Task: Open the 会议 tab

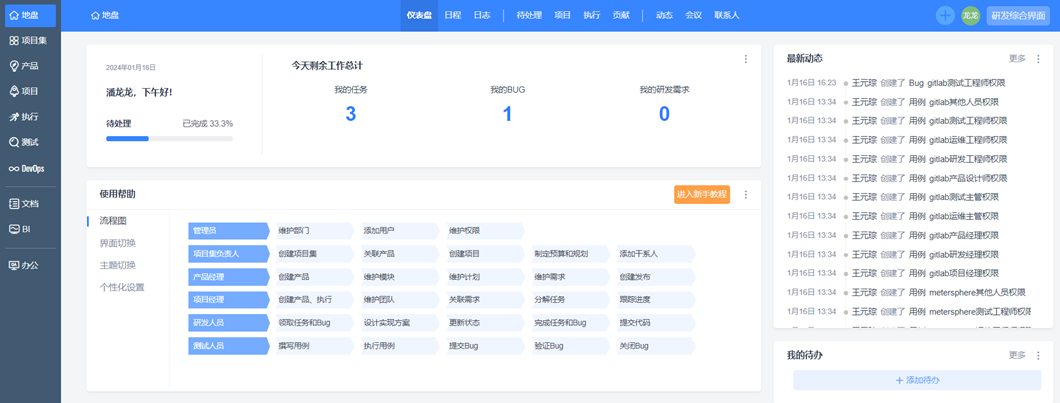Action: [x=693, y=16]
